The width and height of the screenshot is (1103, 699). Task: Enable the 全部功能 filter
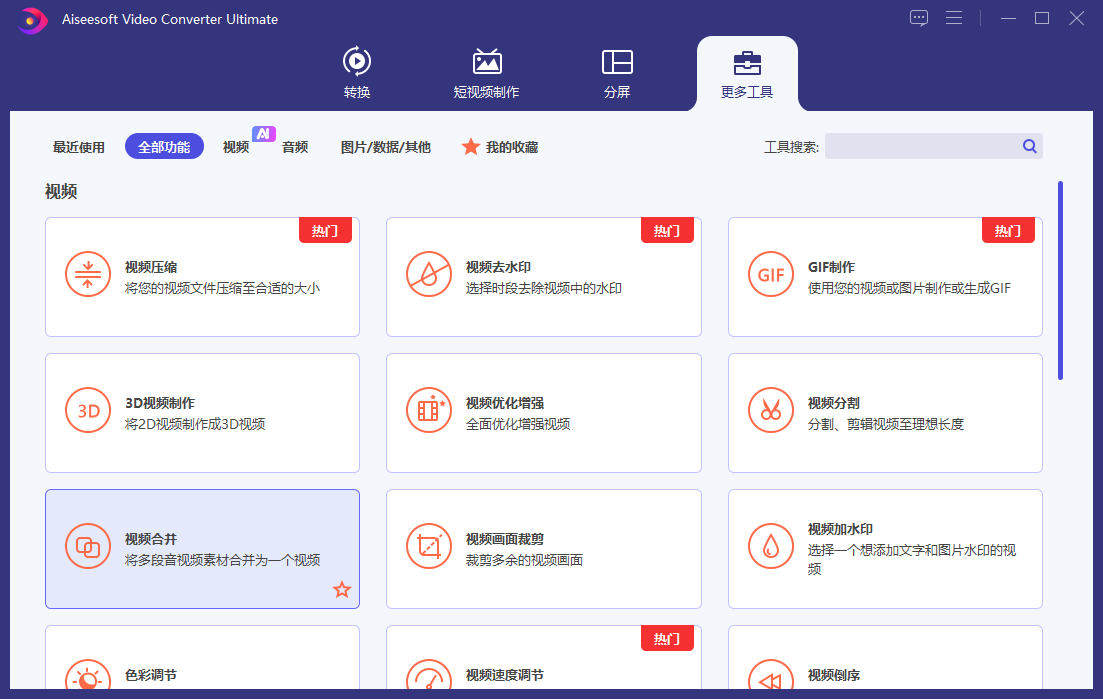point(163,146)
